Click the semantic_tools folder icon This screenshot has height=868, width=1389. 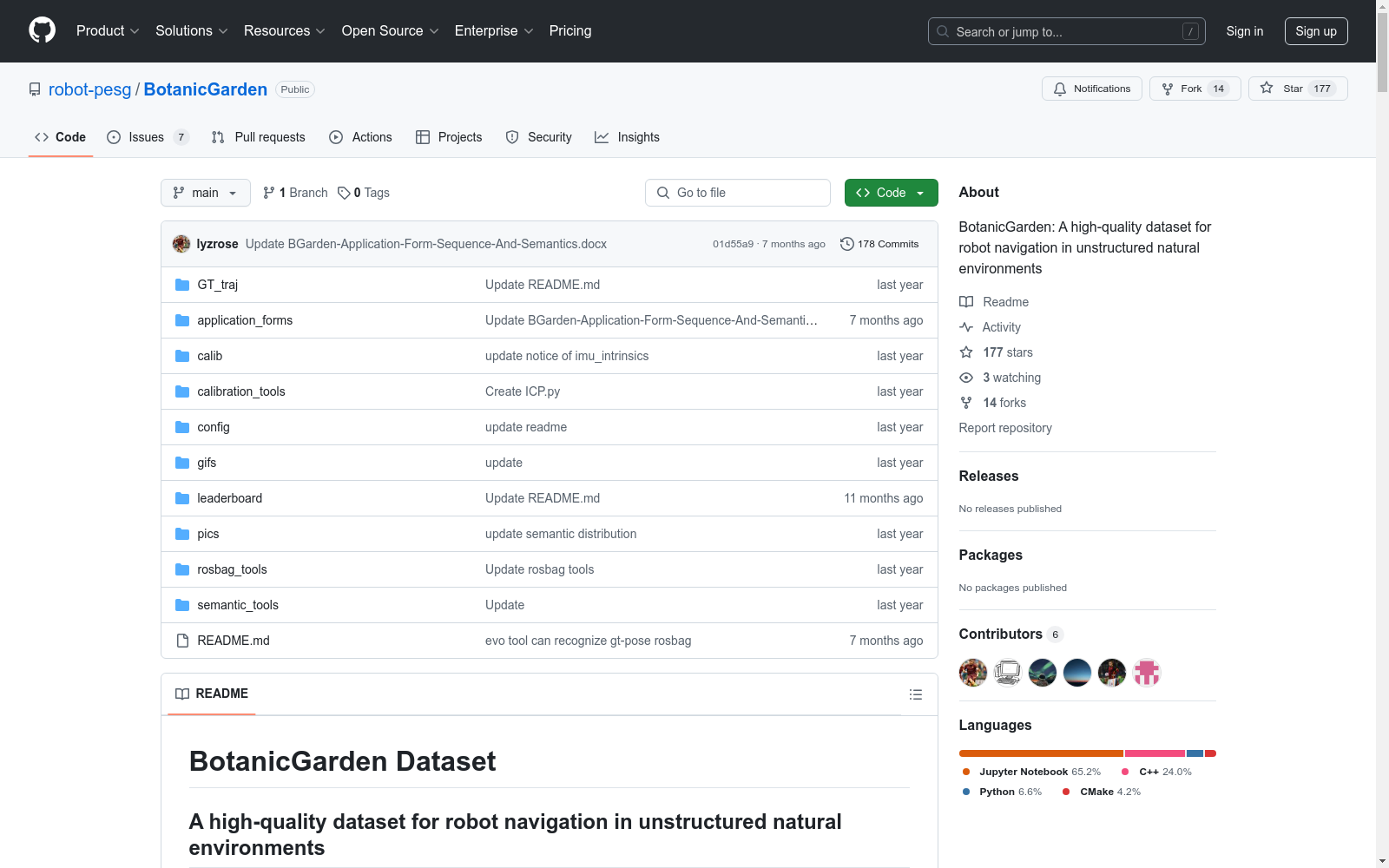click(182, 605)
